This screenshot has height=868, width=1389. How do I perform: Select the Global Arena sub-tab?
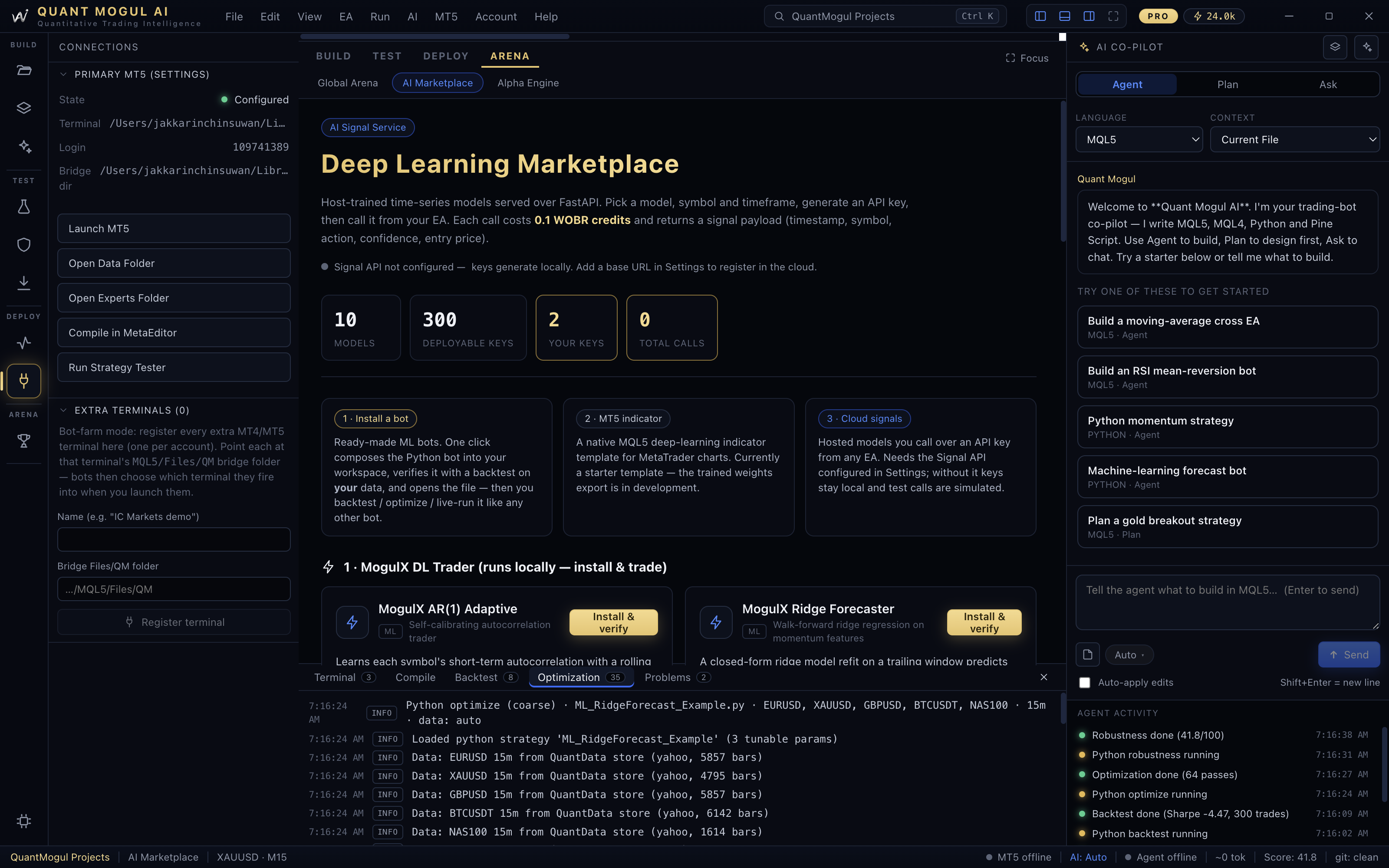tap(348, 82)
